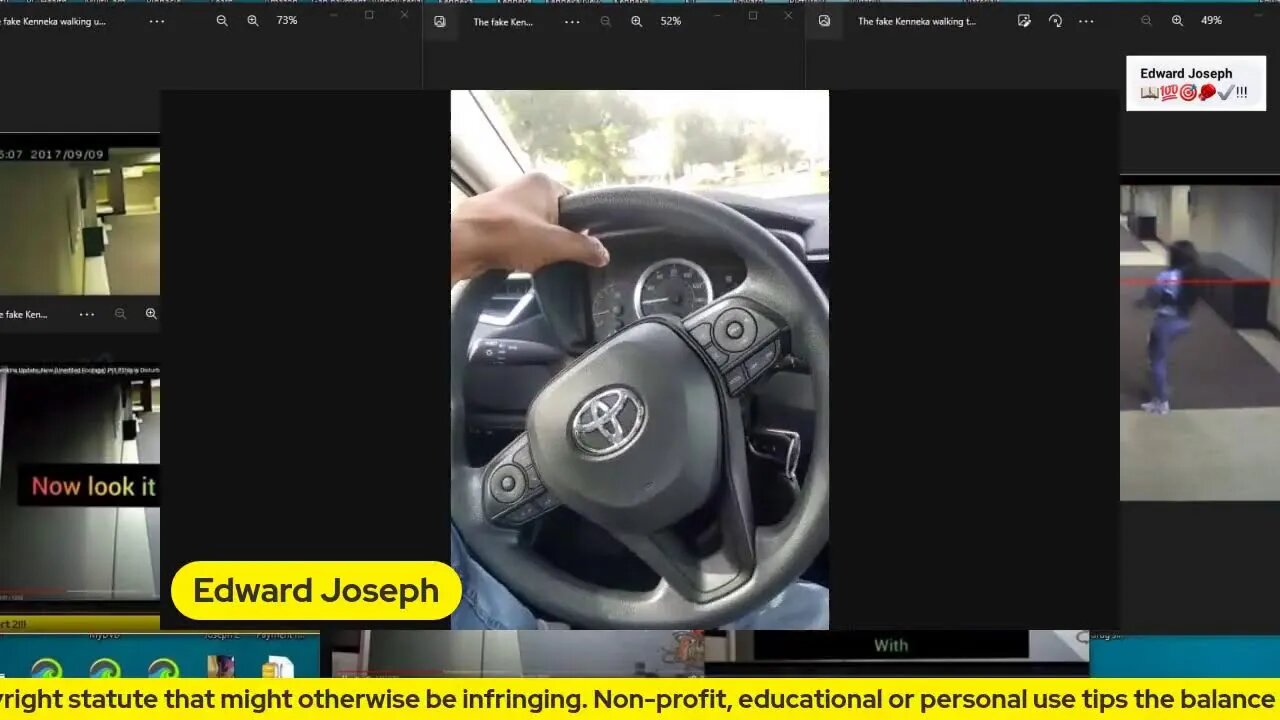Close the 73% photo window

(x=404, y=15)
